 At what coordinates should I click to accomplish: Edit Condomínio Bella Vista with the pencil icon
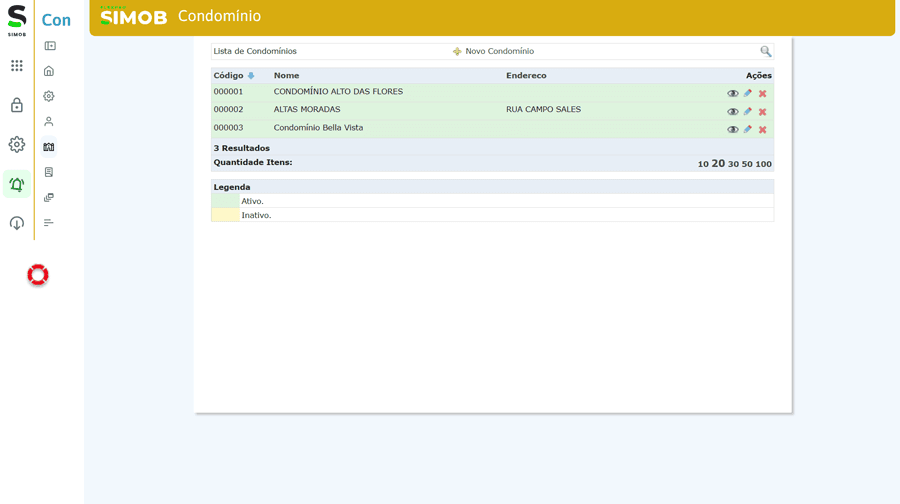click(x=747, y=130)
